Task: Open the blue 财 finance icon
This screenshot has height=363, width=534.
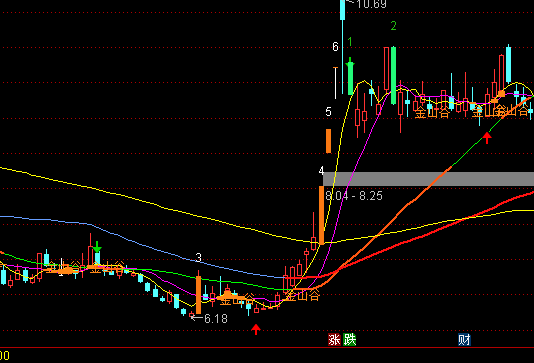Action: (x=464, y=340)
